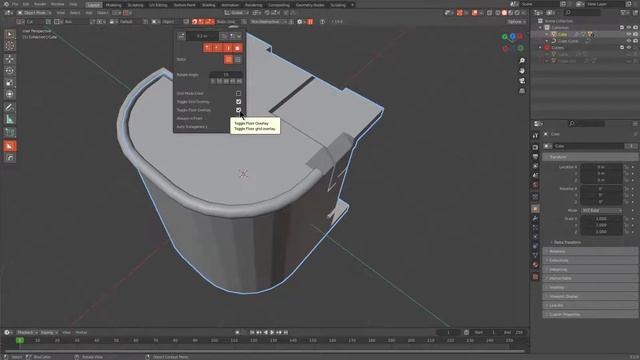Image resolution: width=640 pixels, height=360 pixels.
Task: Click the current frame marker in timeline
Action: coord(20,340)
